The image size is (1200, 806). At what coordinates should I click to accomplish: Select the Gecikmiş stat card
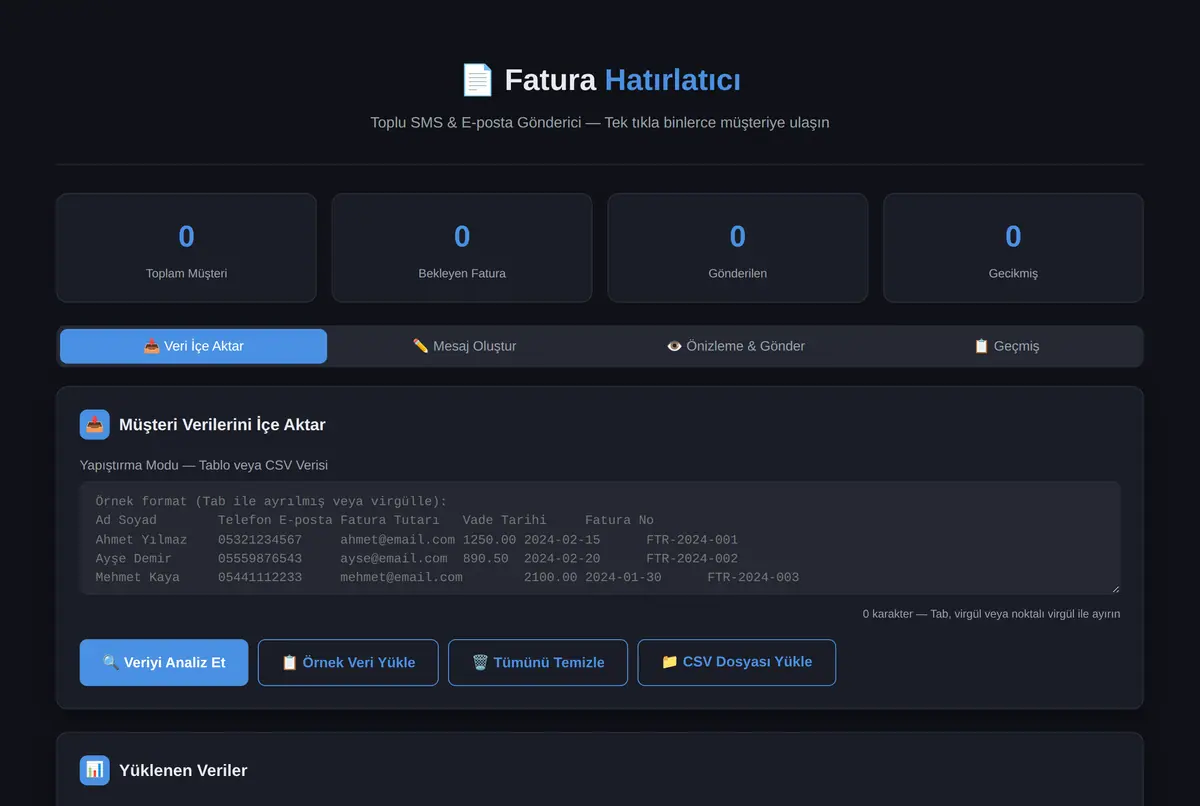click(x=1013, y=248)
